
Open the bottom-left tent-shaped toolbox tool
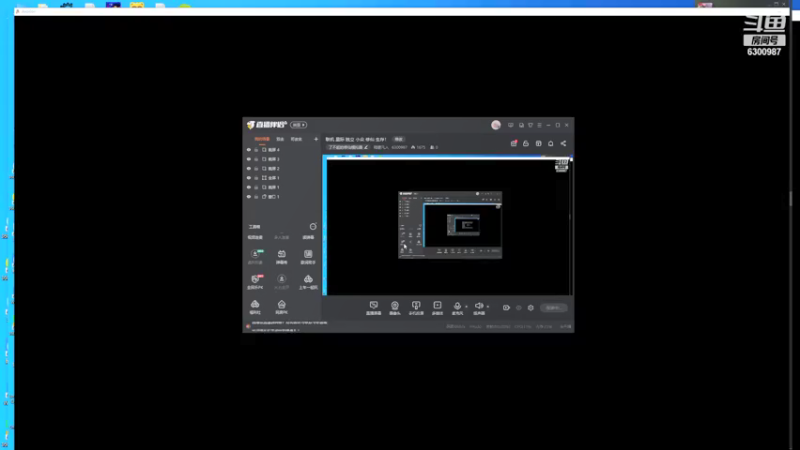point(255,307)
